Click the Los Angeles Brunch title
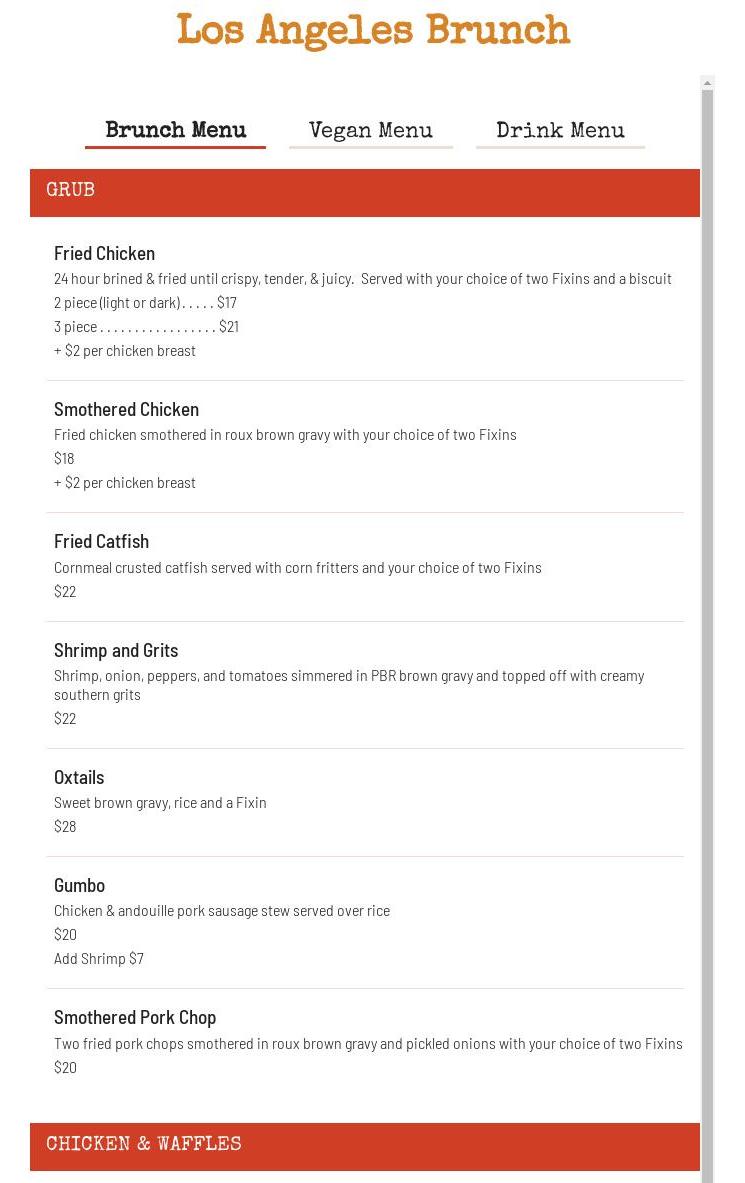The height and width of the screenshot is (1183, 745). click(373, 32)
